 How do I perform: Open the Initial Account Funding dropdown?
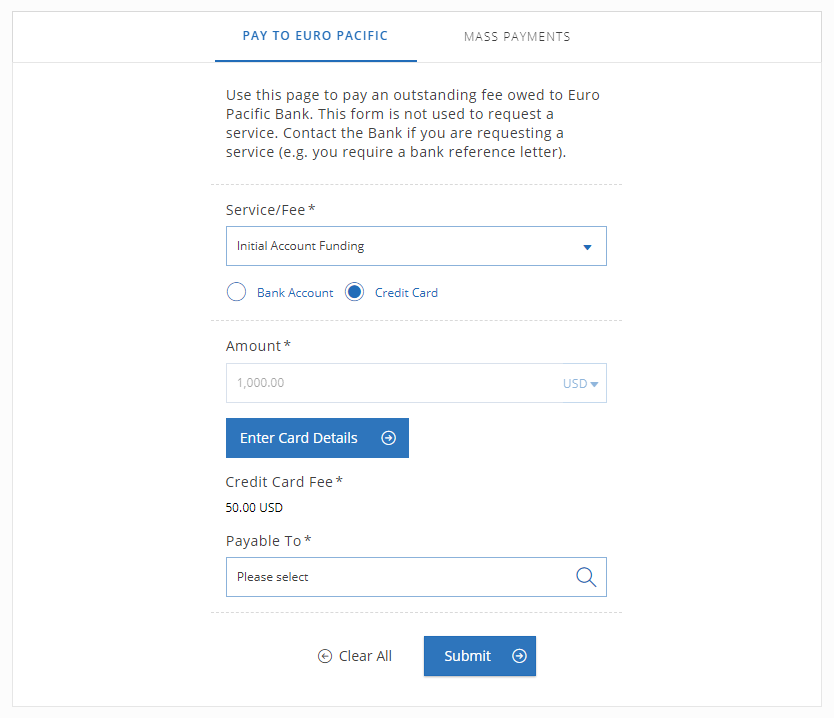point(416,246)
